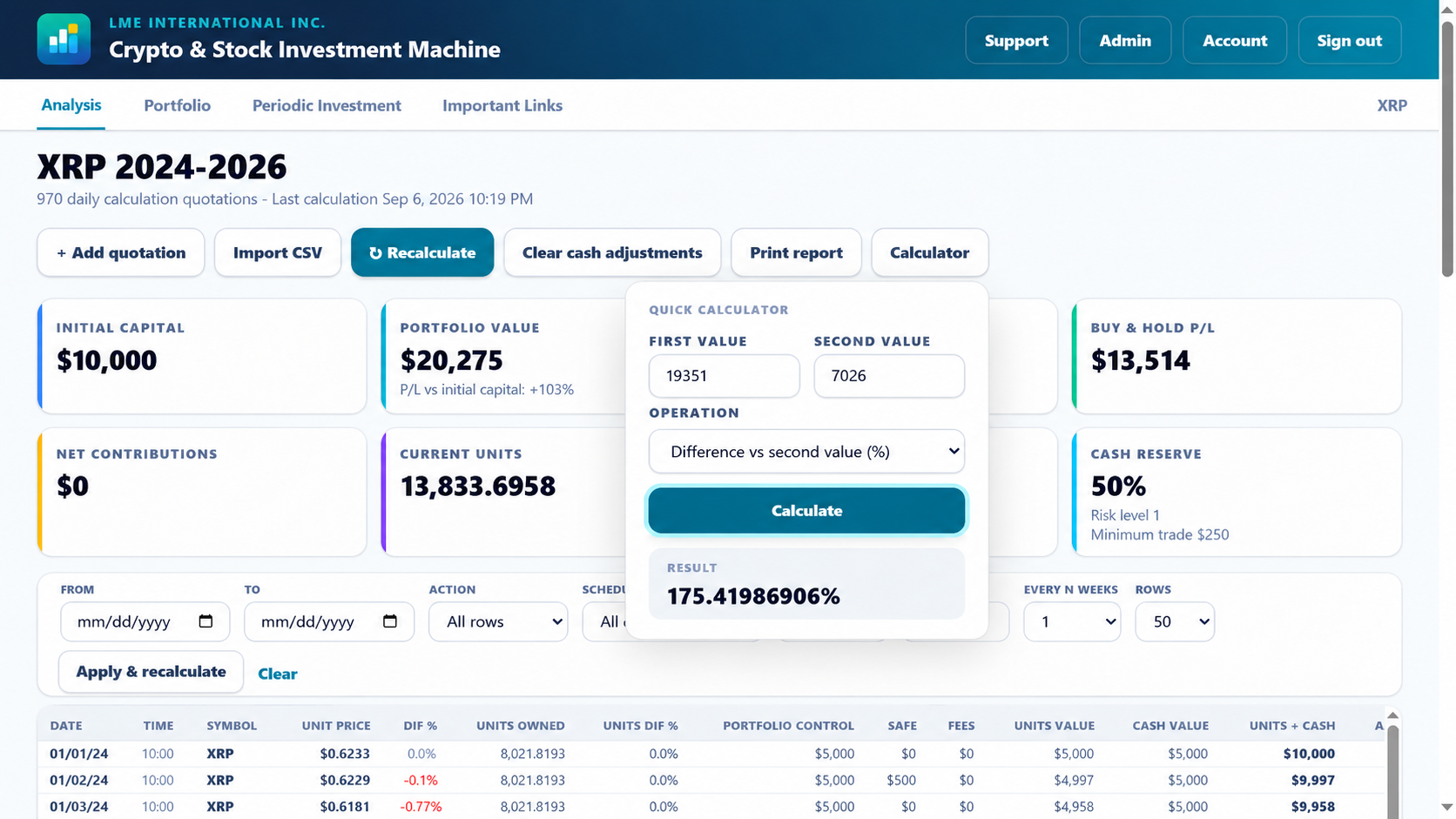Click the XRP label in the tab bar
Image resolution: width=1456 pixels, height=819 pixels.
[x=1392, y=105]
